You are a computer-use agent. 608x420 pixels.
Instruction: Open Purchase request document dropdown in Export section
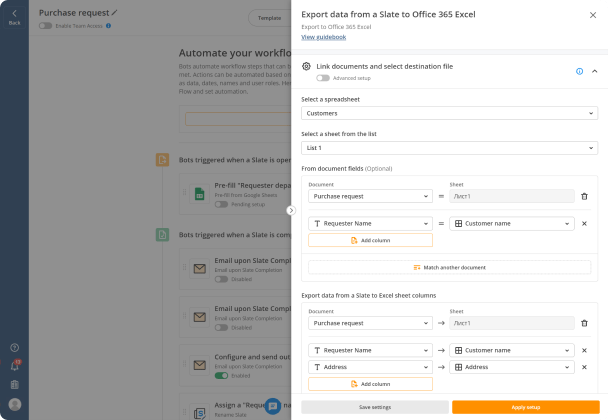pyautogui.click(x=370, y=323)
